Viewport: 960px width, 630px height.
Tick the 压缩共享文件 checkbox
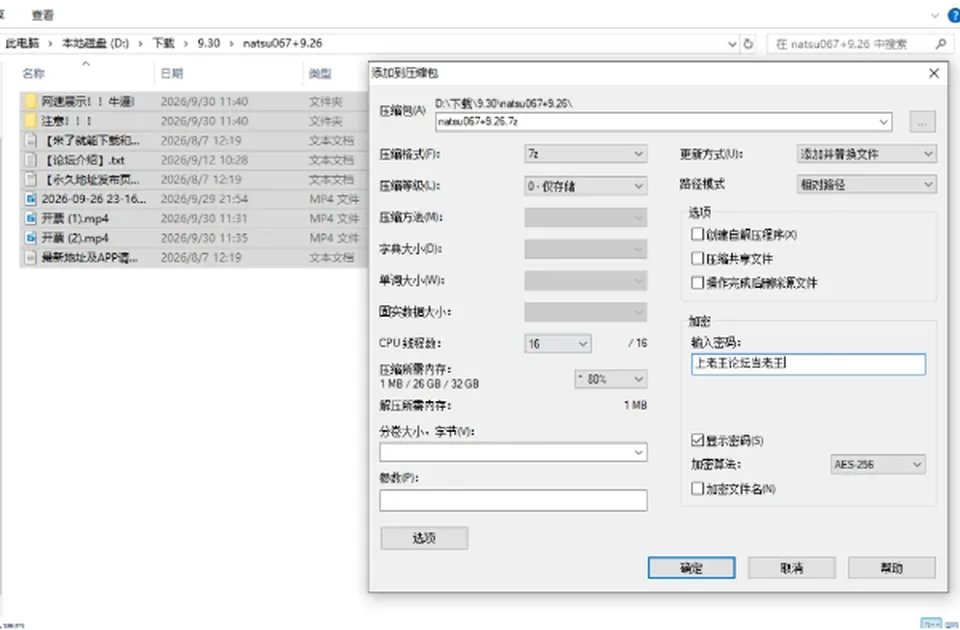(x=697, y=258)
